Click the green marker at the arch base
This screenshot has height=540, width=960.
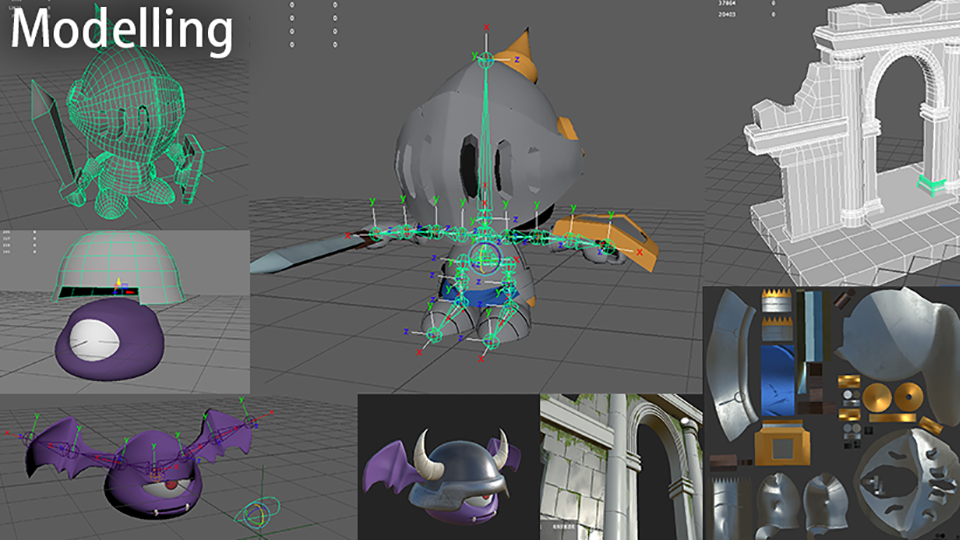point(931,183)
